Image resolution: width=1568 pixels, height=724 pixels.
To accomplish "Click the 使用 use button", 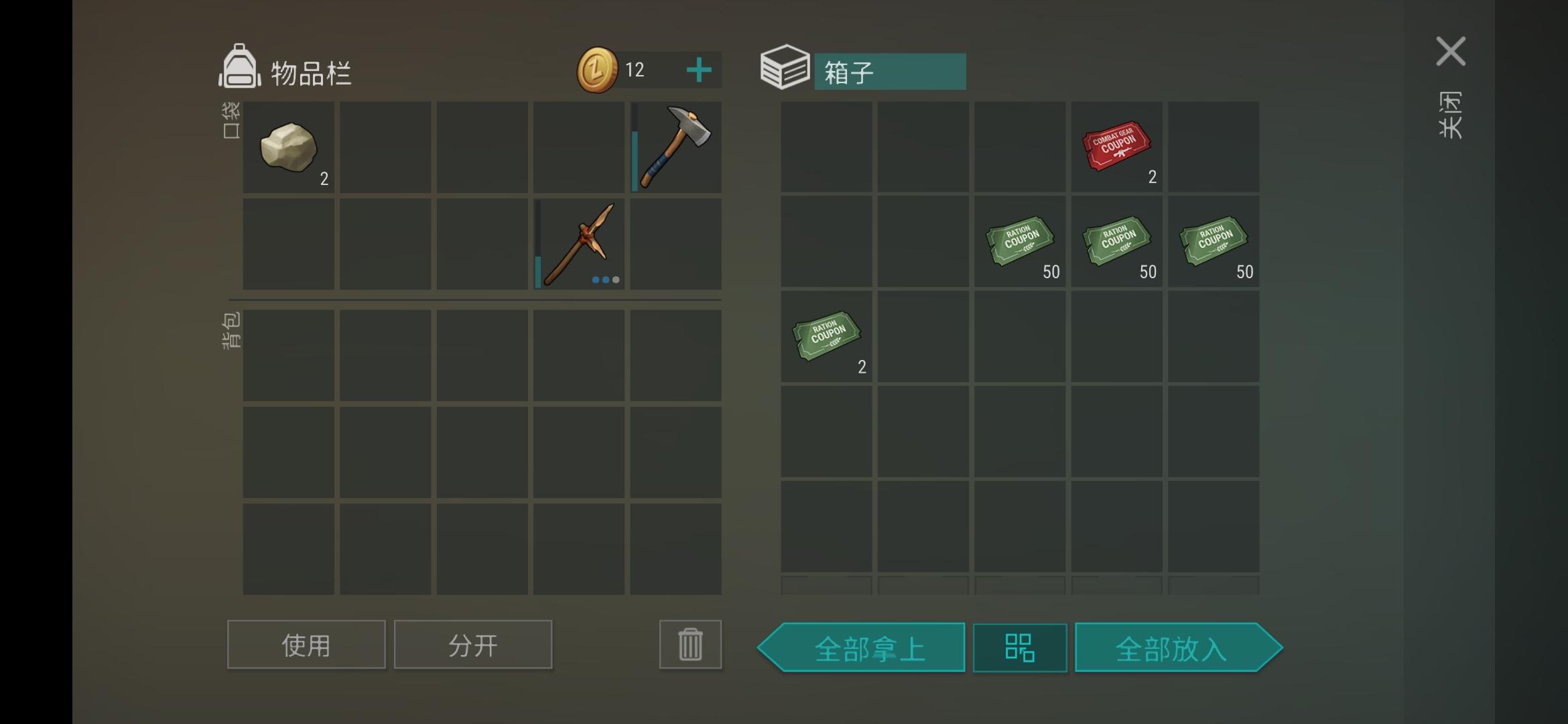I will coord(306,644).
